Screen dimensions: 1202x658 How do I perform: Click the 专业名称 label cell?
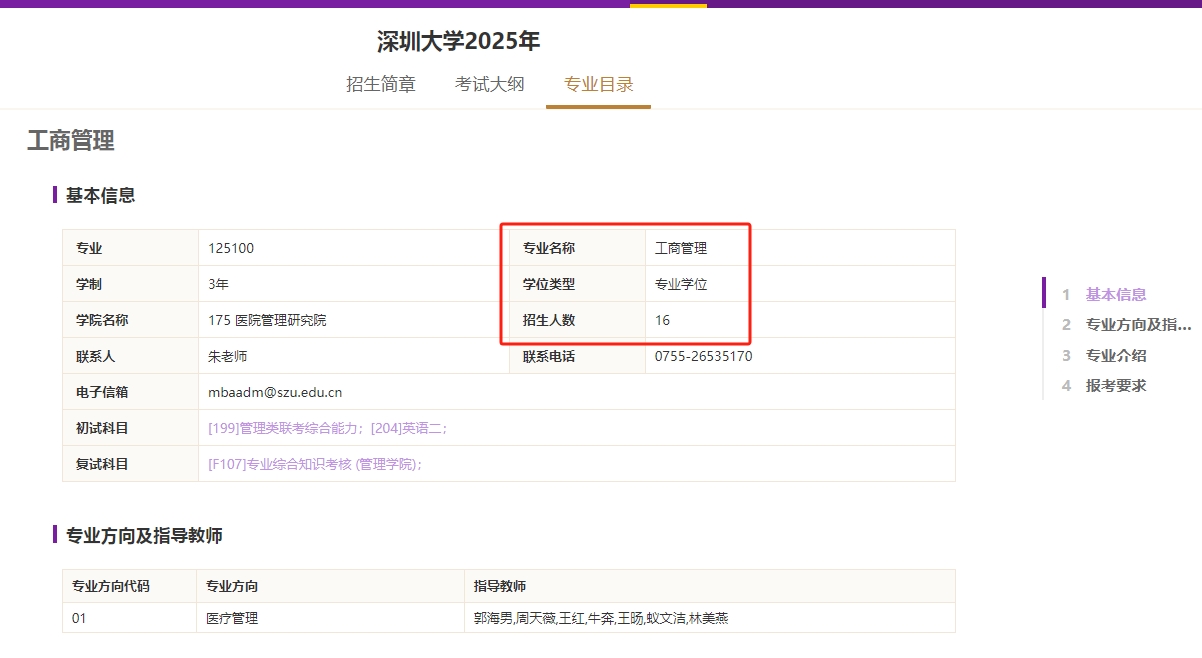[577, 248]
